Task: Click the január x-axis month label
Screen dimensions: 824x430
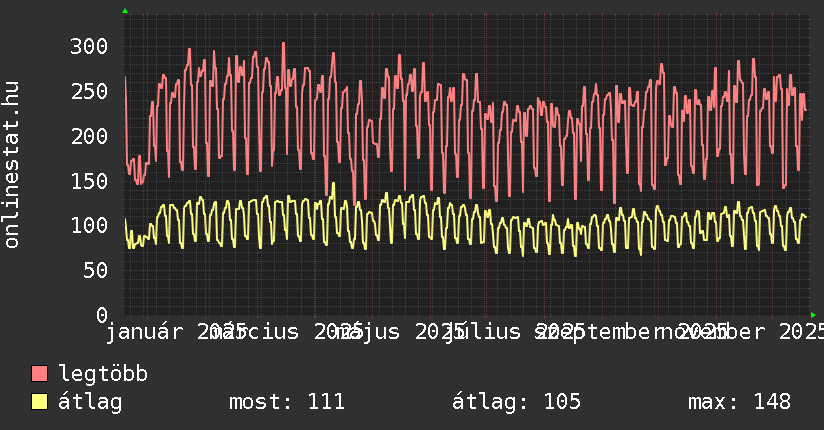Action: pyautogui.click(x=150, y=331)
